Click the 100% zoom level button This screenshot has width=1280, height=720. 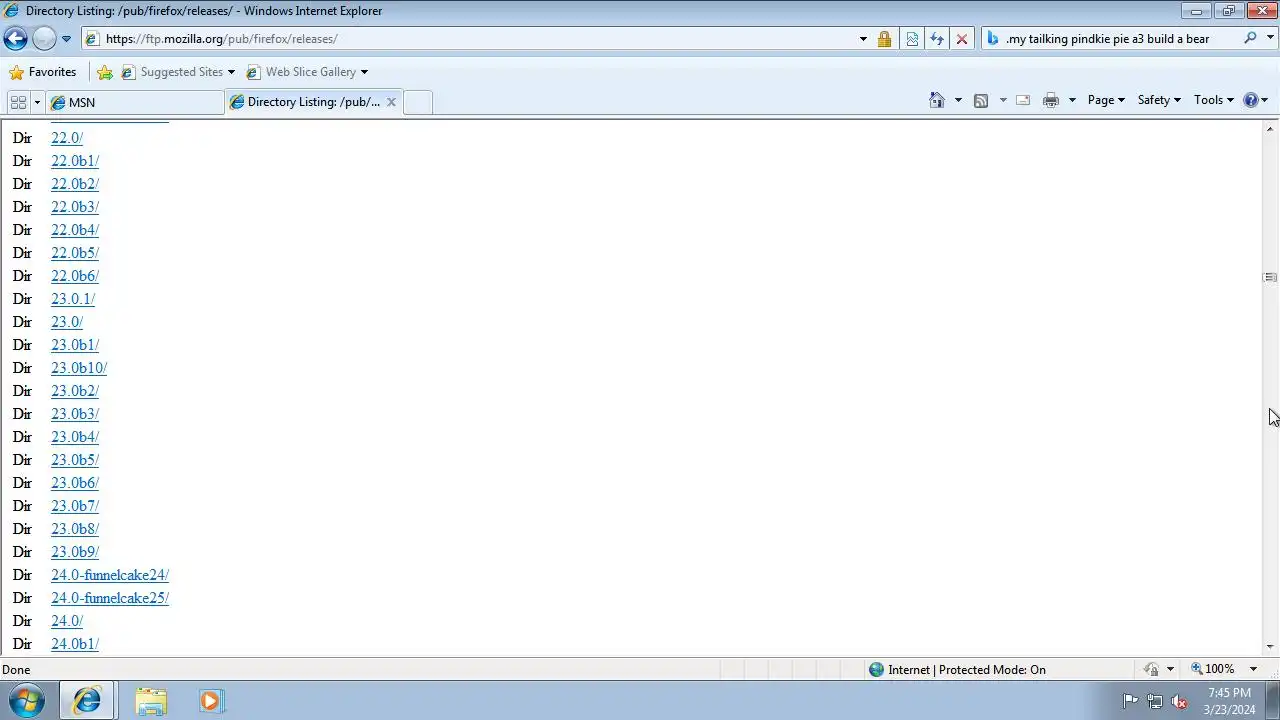pos(1213,669)
